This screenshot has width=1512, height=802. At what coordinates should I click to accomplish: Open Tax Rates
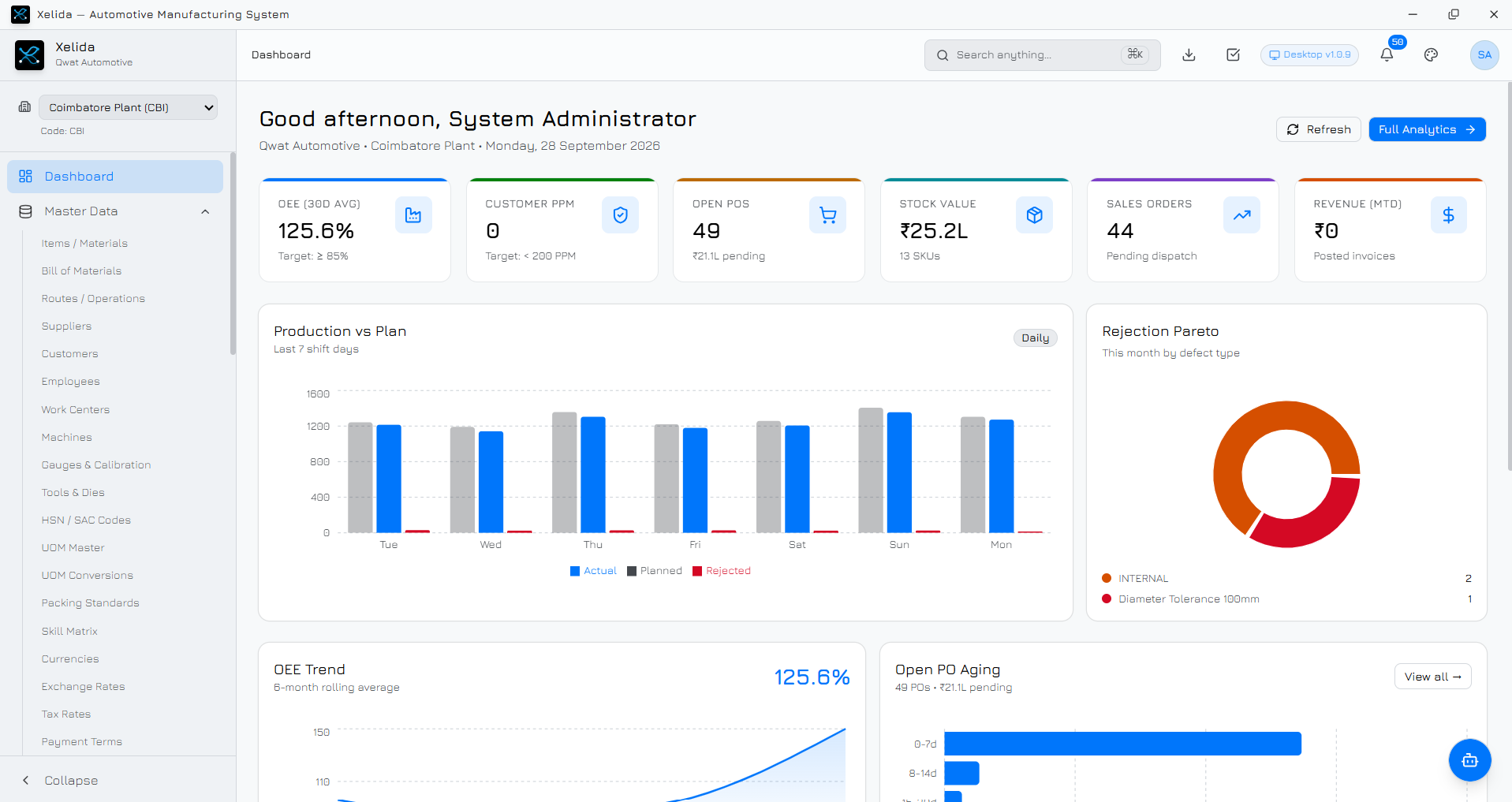(x=65, y=714)
